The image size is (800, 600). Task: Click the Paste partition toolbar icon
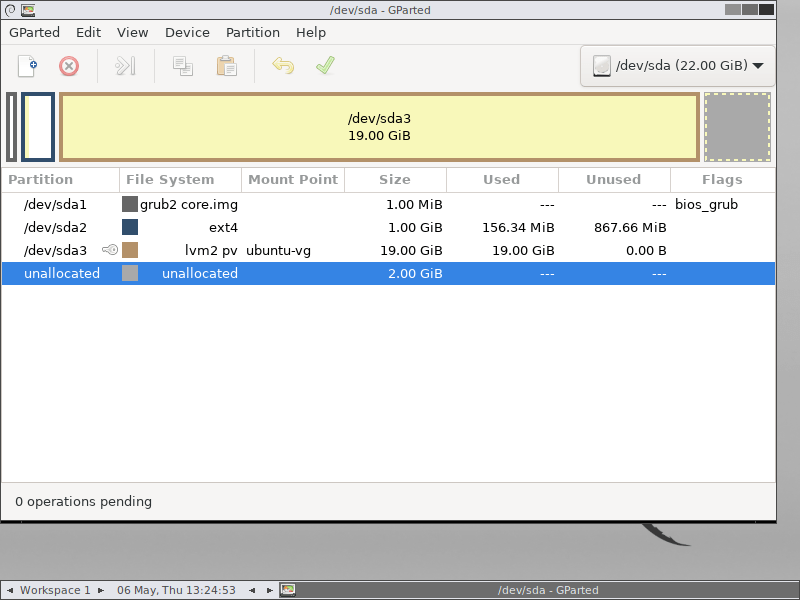(227, 66)
